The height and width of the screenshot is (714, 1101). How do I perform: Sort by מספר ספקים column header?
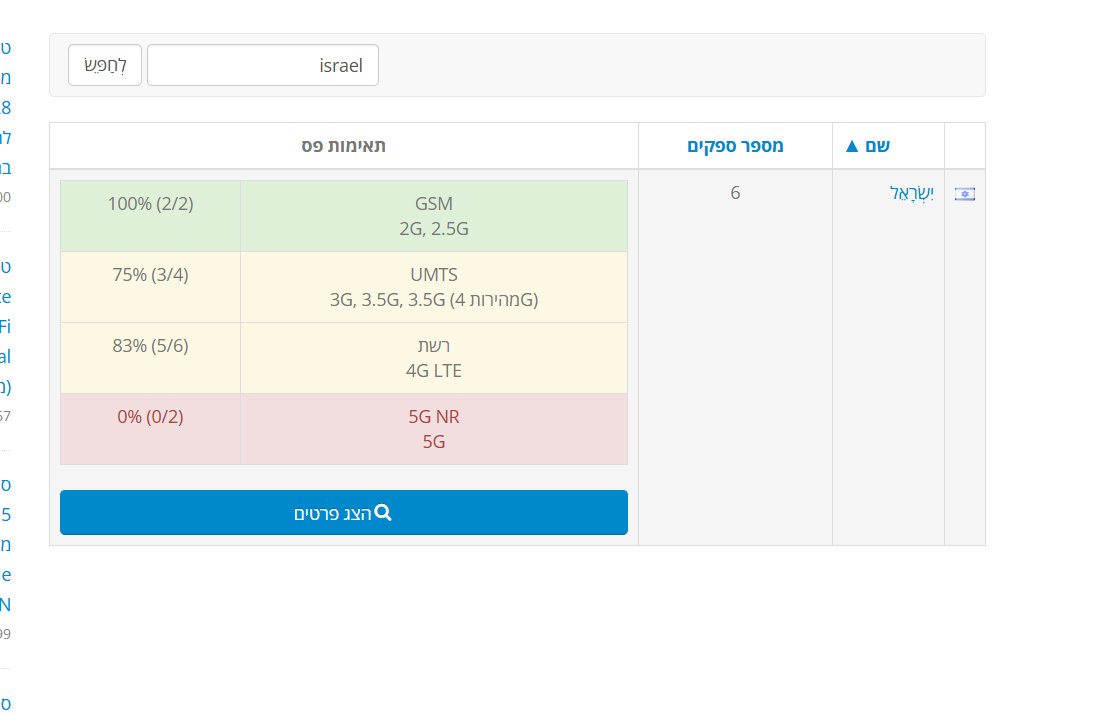735,146
